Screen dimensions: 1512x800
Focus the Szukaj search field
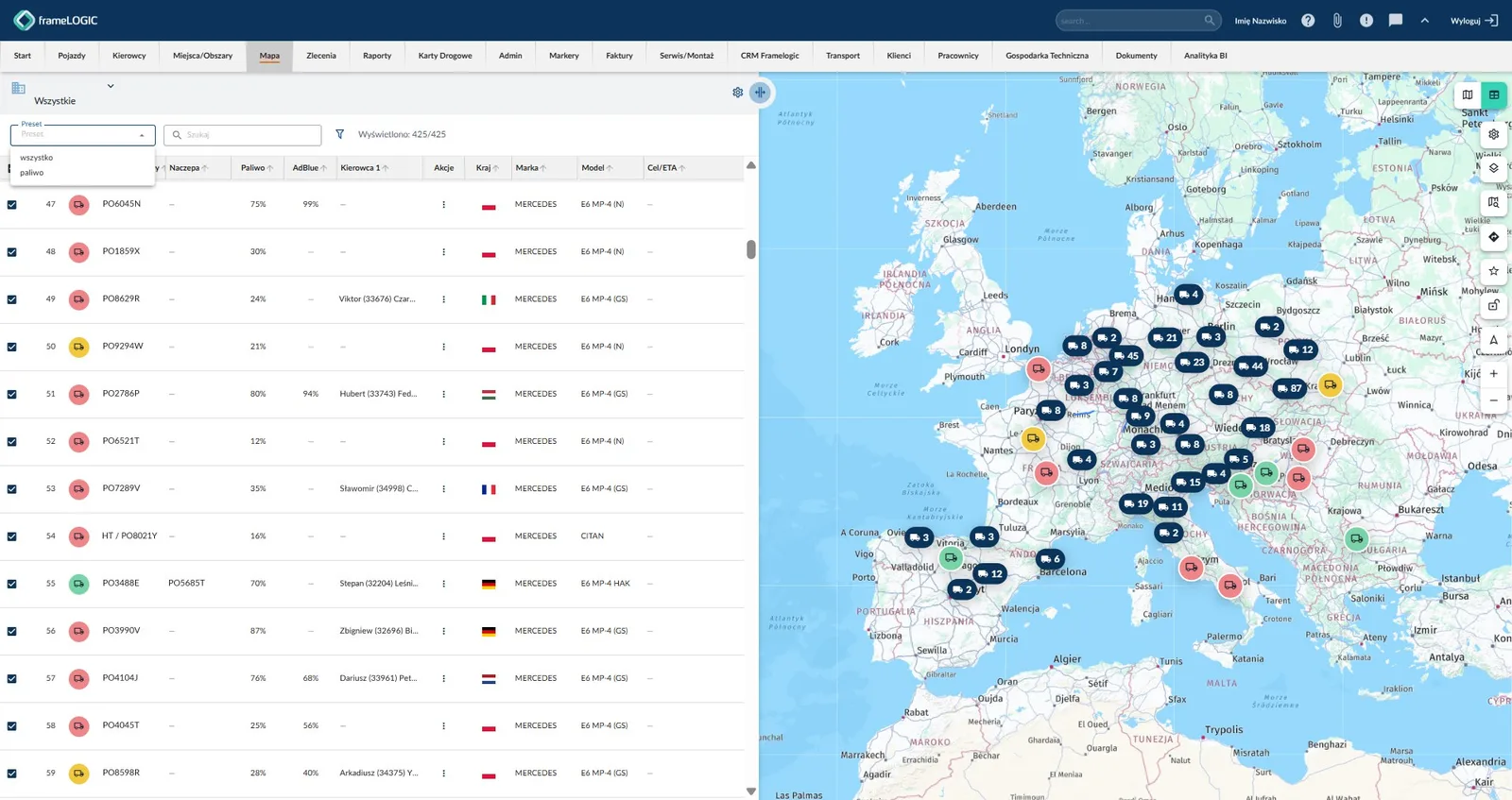[x=243, y=135]
